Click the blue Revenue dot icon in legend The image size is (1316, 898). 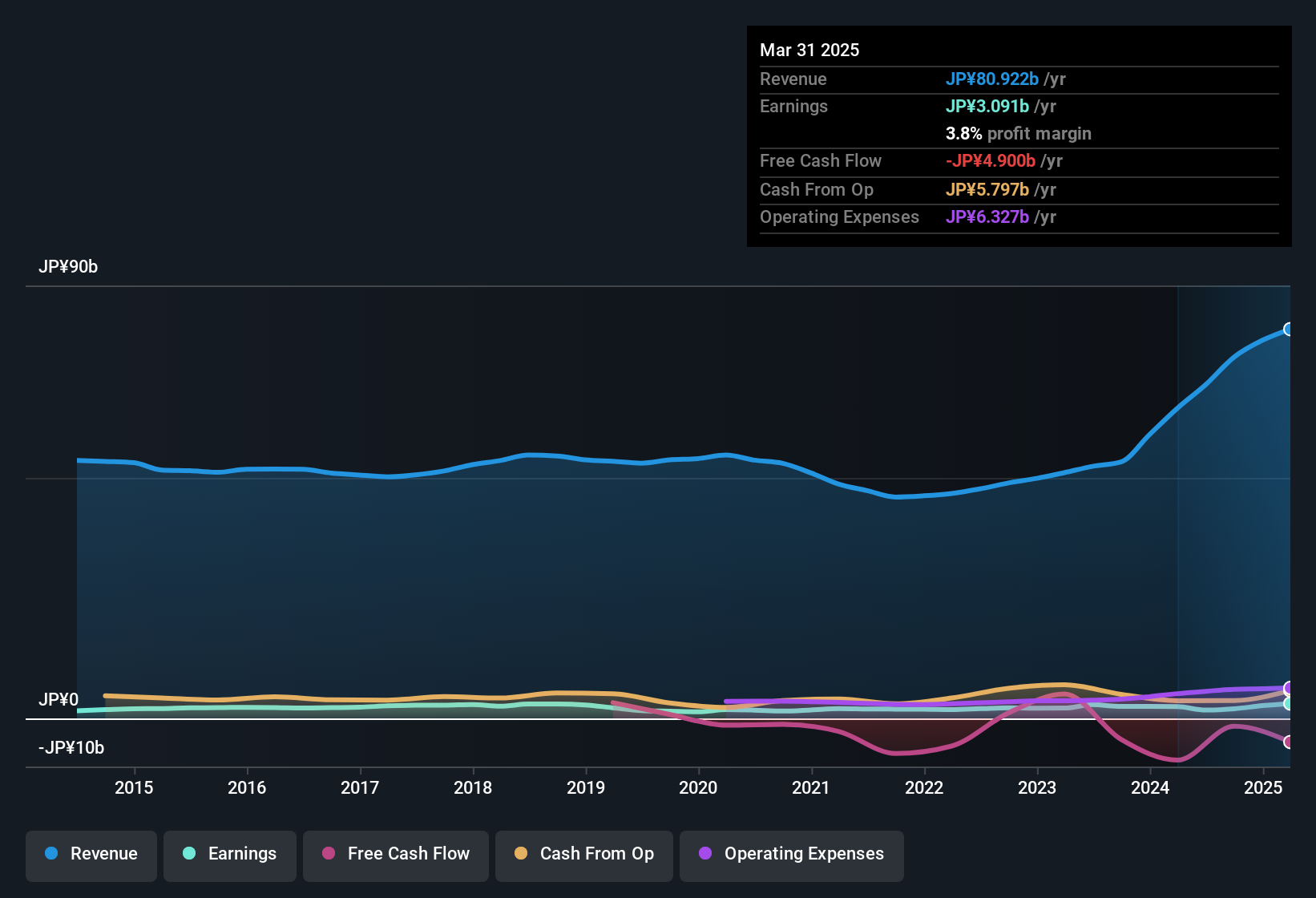click(50, 854)
